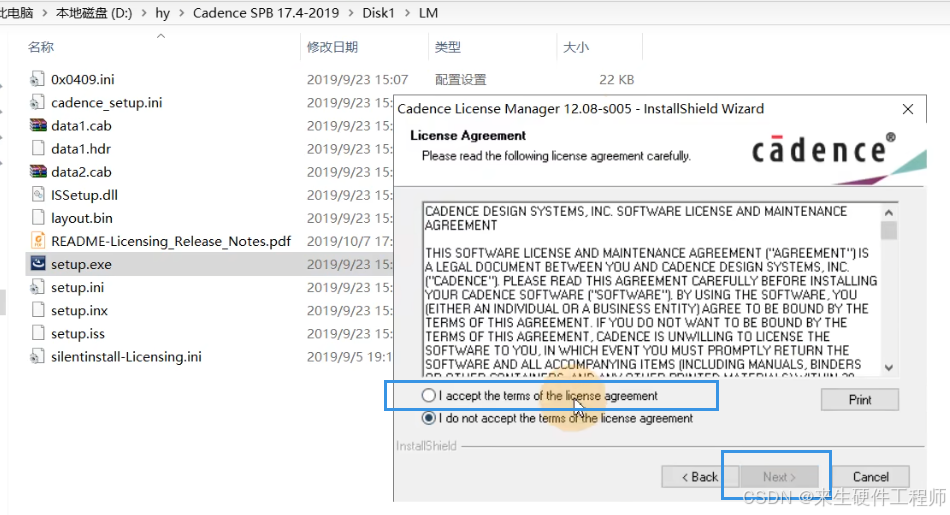The image size is (950, 515).
Task: Sort by the 修改日期 column header
Action: [x=332, y=47]
